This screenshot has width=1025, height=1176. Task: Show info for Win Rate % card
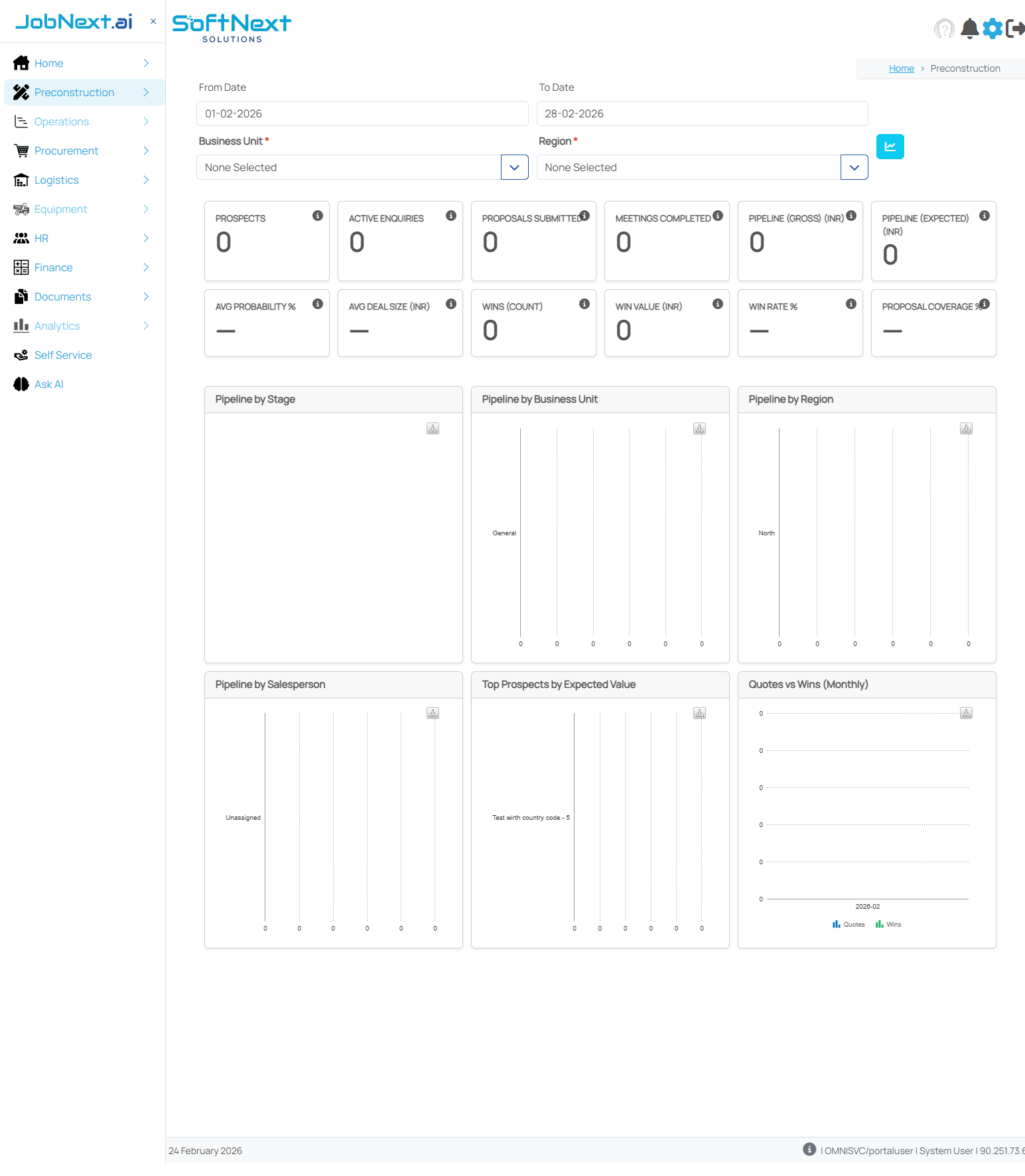tap(851, 304)
